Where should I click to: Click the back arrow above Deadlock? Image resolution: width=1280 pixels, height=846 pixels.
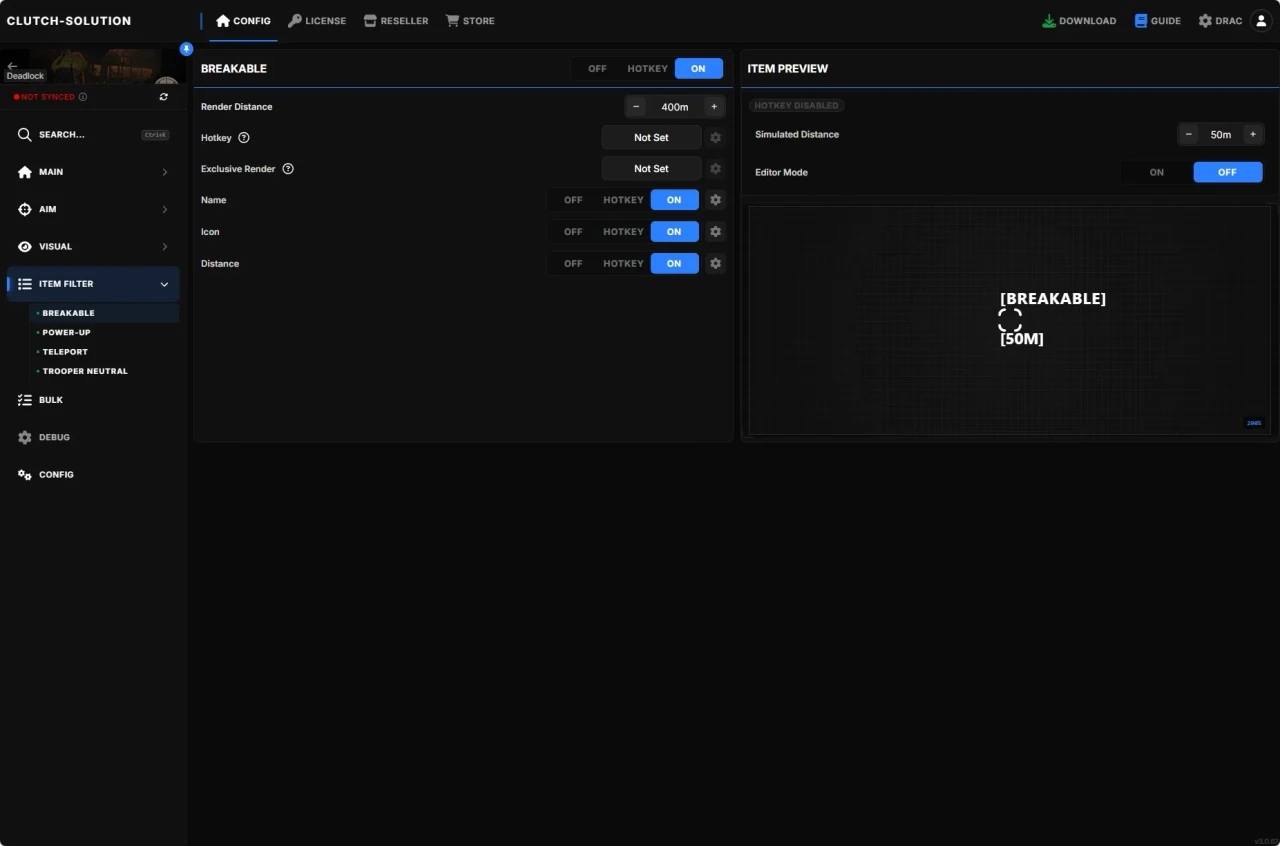tap(12, 65)
